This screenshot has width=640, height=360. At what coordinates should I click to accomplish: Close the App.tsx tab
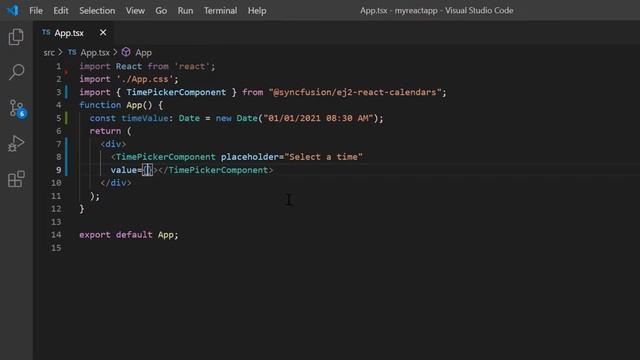tap(103, 32)
